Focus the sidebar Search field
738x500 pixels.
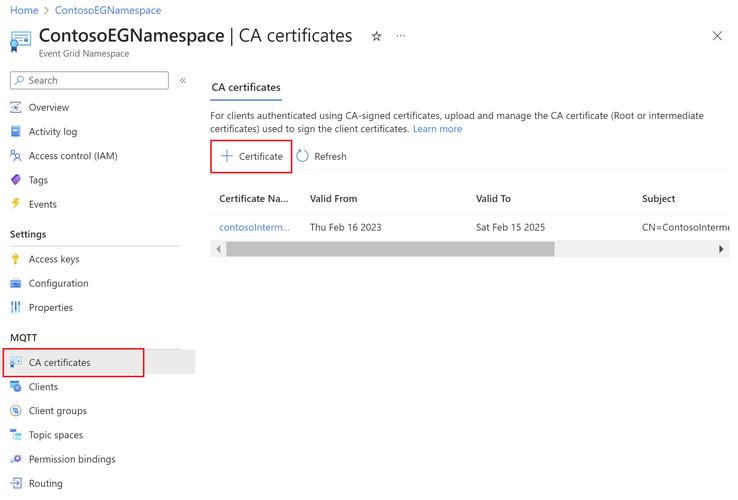click(x=89, y=80)
